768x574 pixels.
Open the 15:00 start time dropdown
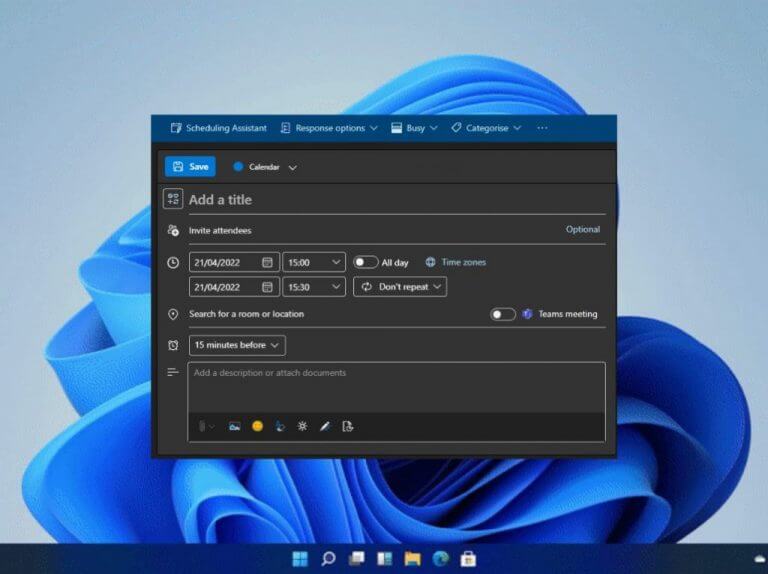(x=314, y=263)
